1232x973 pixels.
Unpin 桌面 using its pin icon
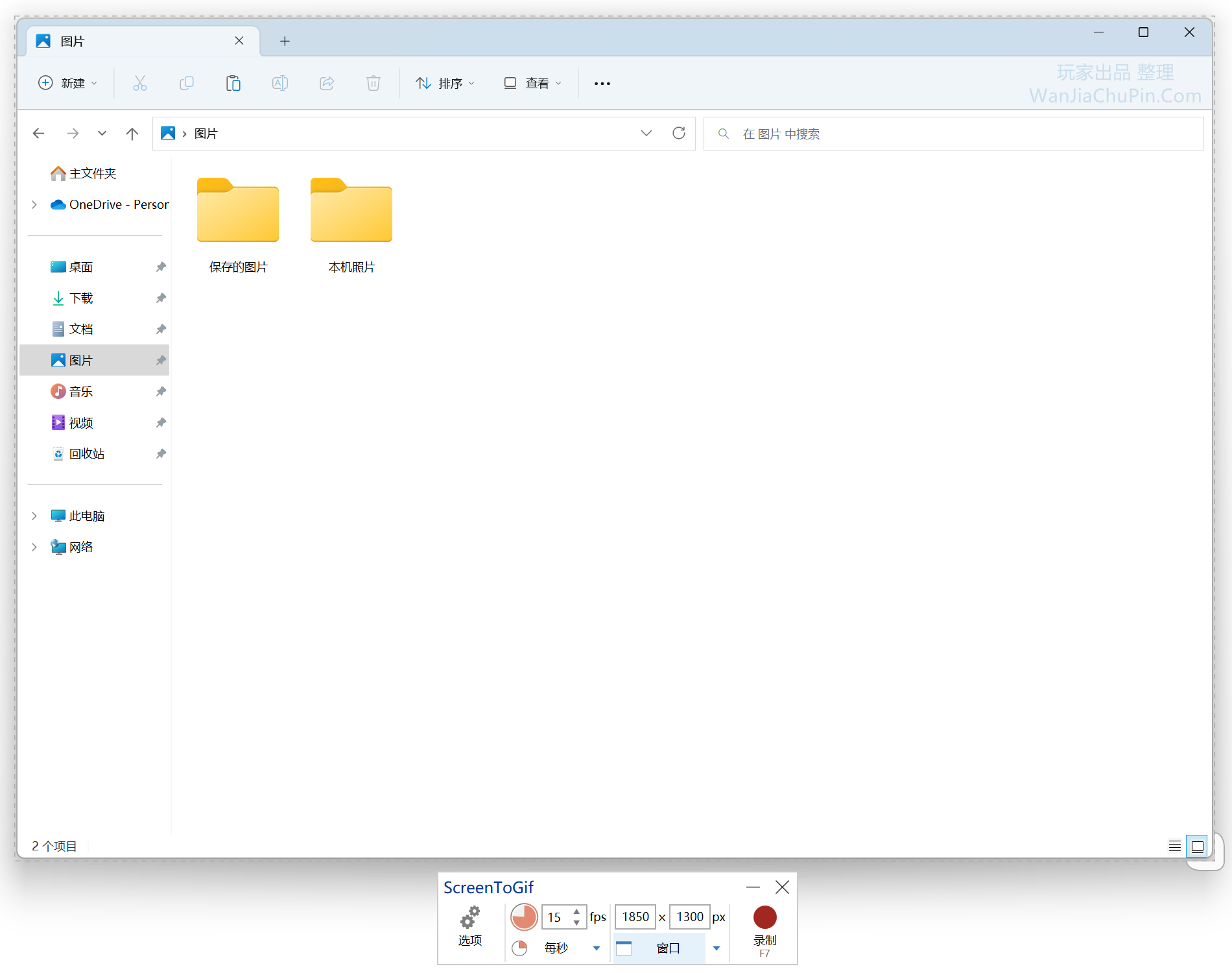tap(161, 267)
